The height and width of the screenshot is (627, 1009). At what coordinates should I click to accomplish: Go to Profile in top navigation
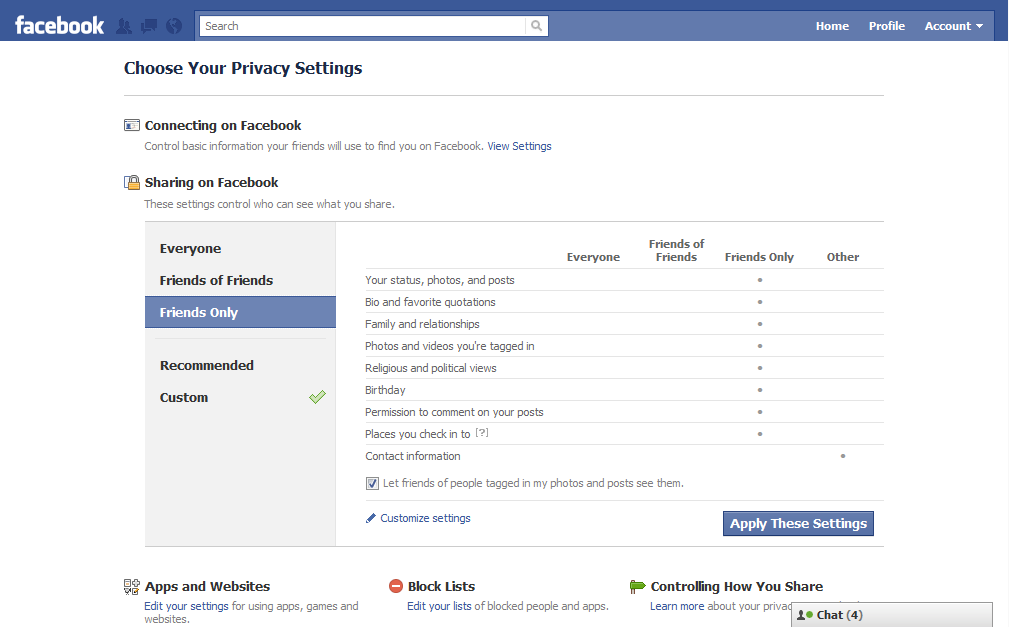[886, 26]
